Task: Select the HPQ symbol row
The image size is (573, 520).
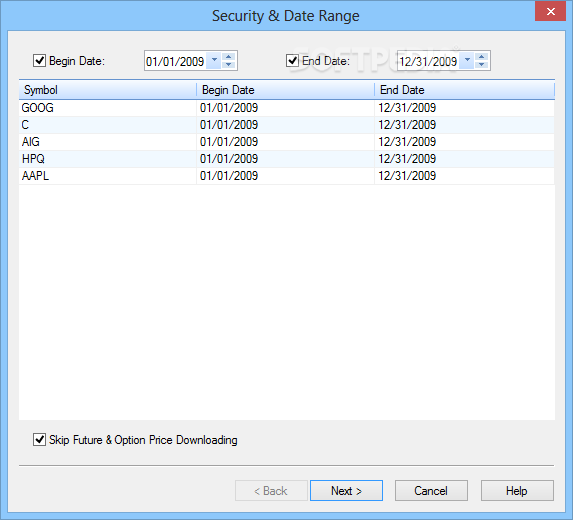Action: [287, 159]
